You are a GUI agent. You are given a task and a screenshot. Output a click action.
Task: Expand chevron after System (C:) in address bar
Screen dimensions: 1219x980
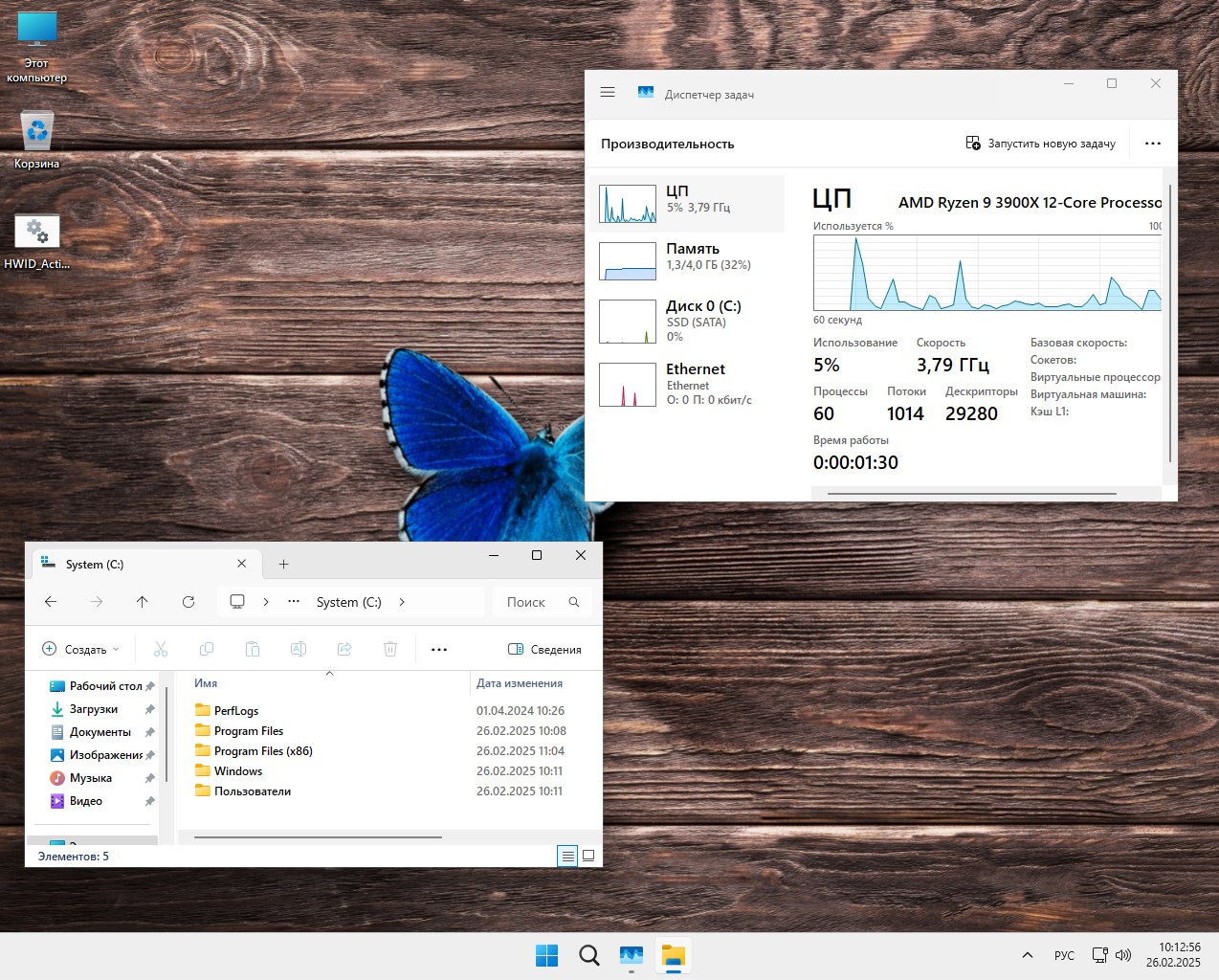coord(402,602)
